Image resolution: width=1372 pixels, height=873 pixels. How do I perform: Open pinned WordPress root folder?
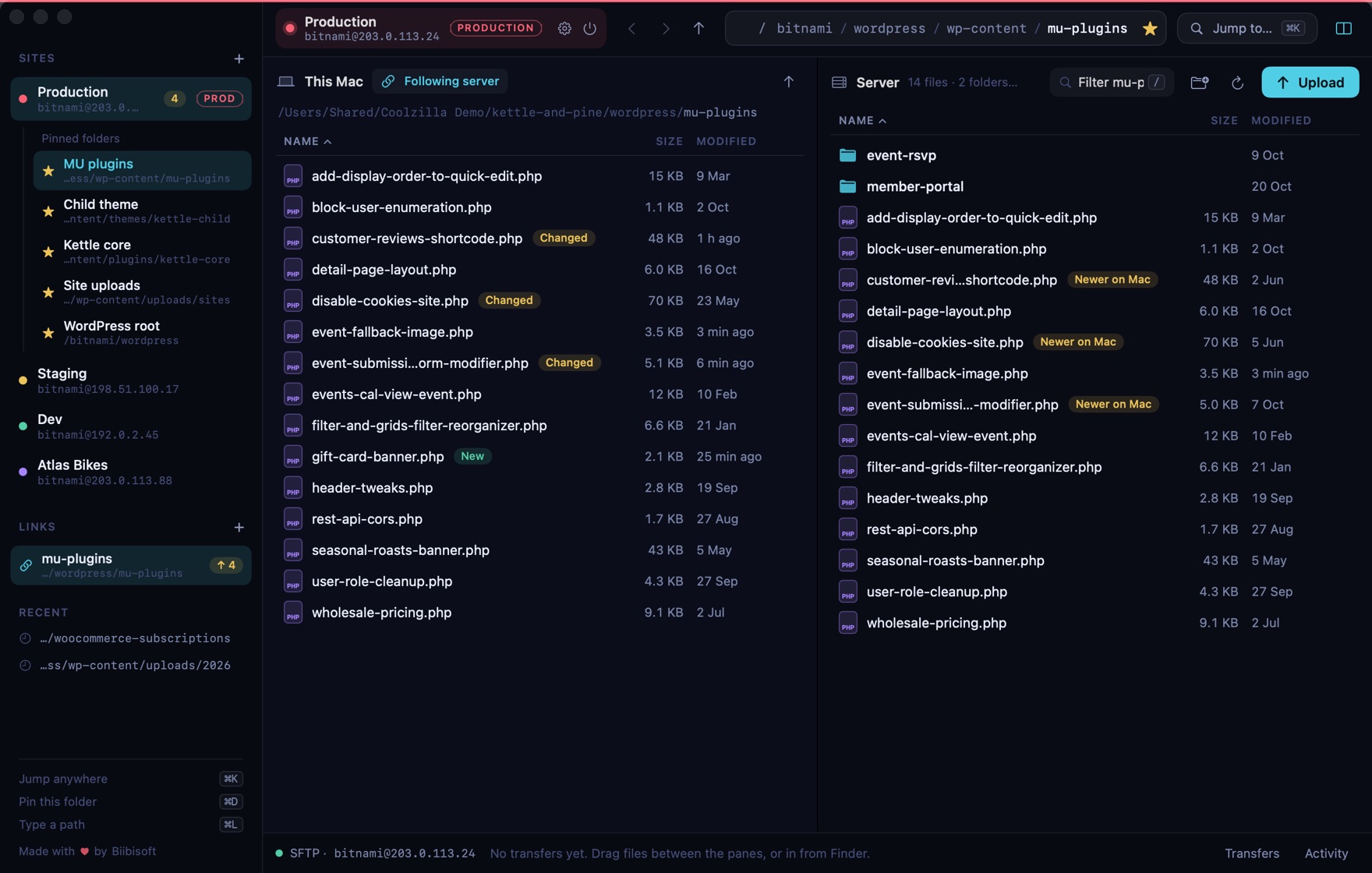tap(142, 333)
